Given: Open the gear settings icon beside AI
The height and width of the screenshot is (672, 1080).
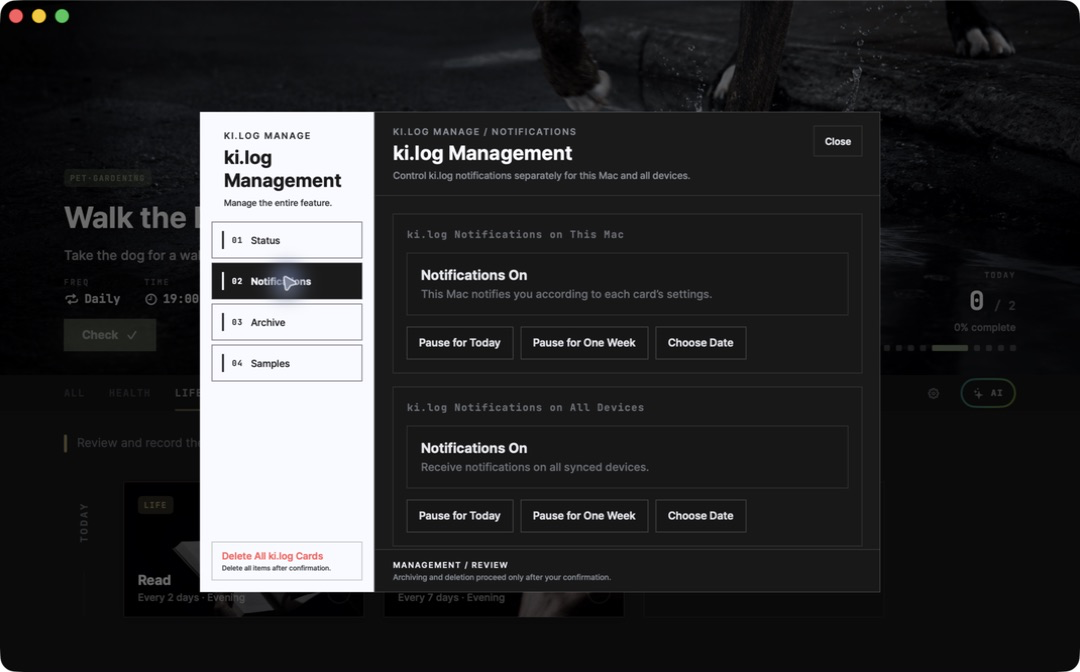Looking at the screenshot, I should pyautogui.click(x=933, y=393).
